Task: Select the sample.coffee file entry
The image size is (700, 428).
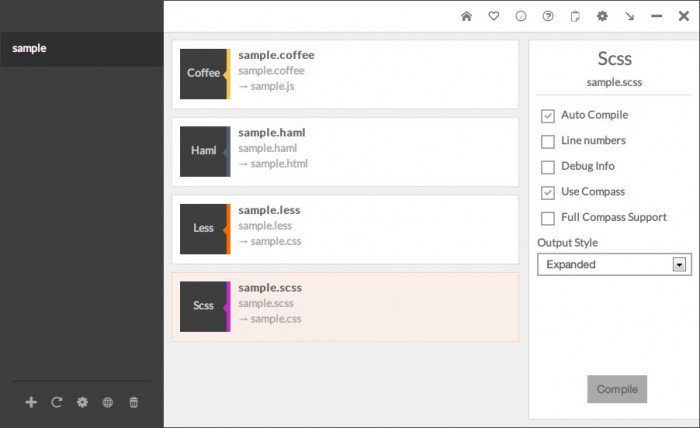Action: pyautogui.click(x=345, y=74)
